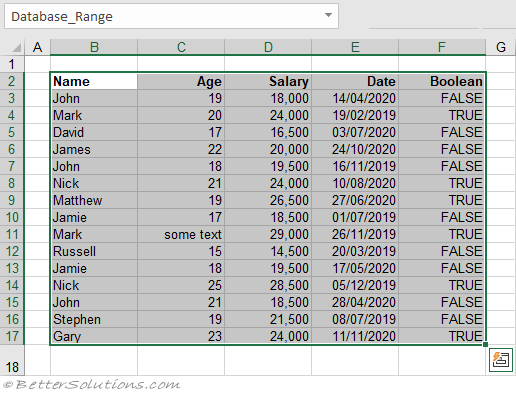Select the date cell 24/10/2020
The width and height of the screenshot is (516, 393).
tap(355, 149)
